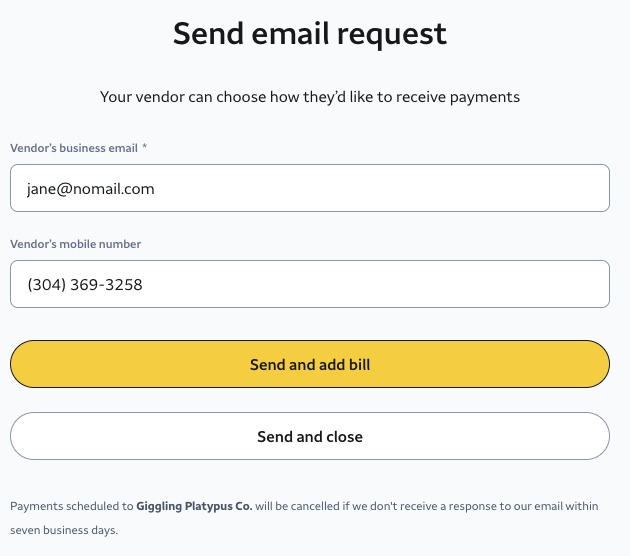Viewport: 630px width, 556px height.
Task: Click the "Vendor's mobile number" label
Action: pos(75,244)
